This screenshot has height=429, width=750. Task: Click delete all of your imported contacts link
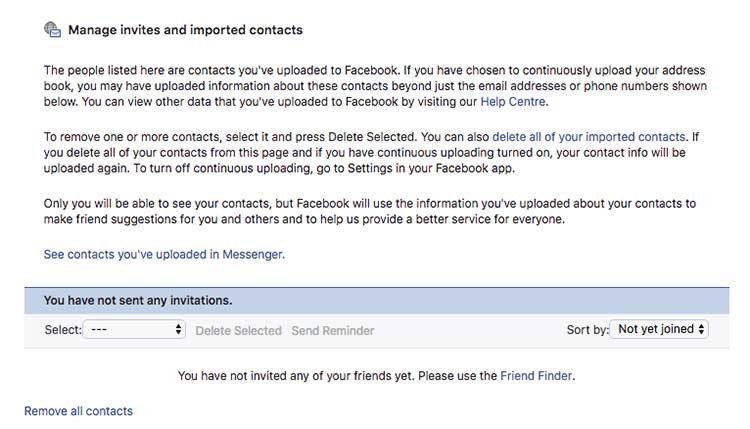[589, 137]
